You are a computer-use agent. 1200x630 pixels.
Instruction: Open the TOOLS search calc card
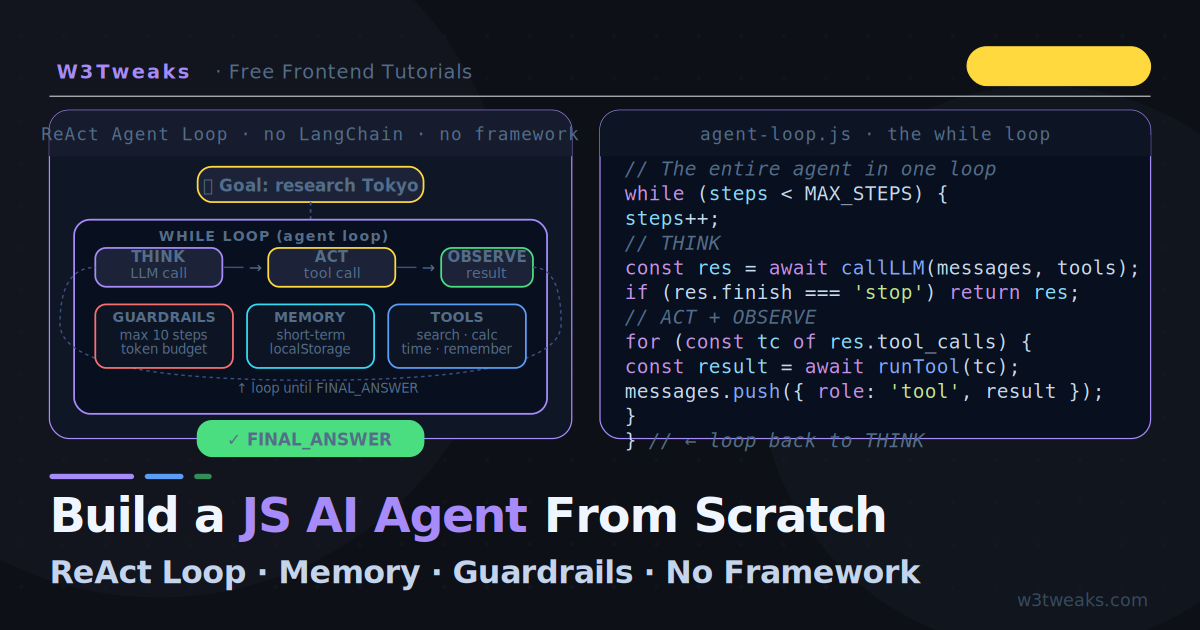[457, 336]
